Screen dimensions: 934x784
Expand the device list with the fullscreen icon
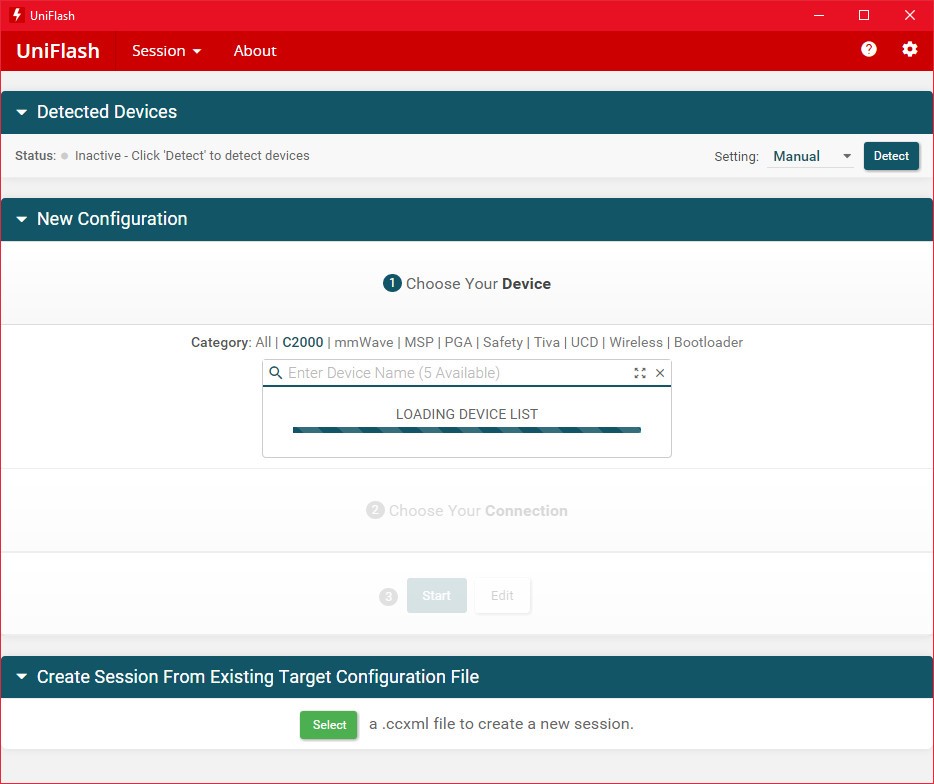click(640, 373)
